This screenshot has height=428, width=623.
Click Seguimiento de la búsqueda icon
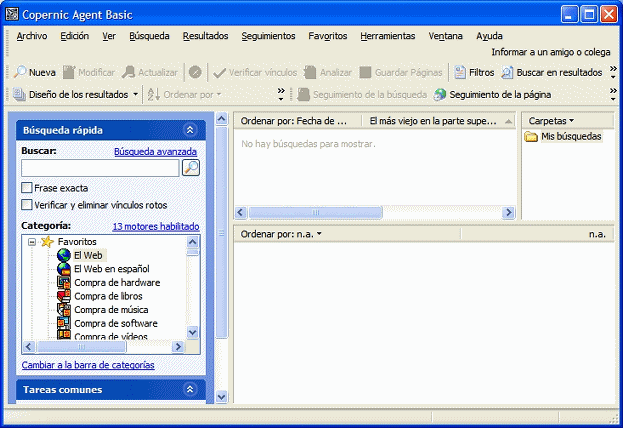pos(304,95)
